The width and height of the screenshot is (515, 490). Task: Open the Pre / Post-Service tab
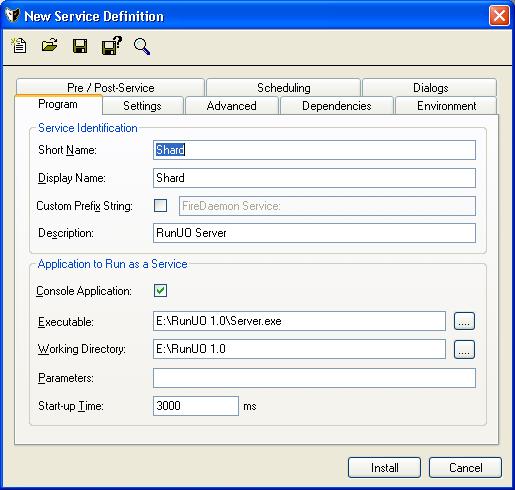click(x=110, y=88)
